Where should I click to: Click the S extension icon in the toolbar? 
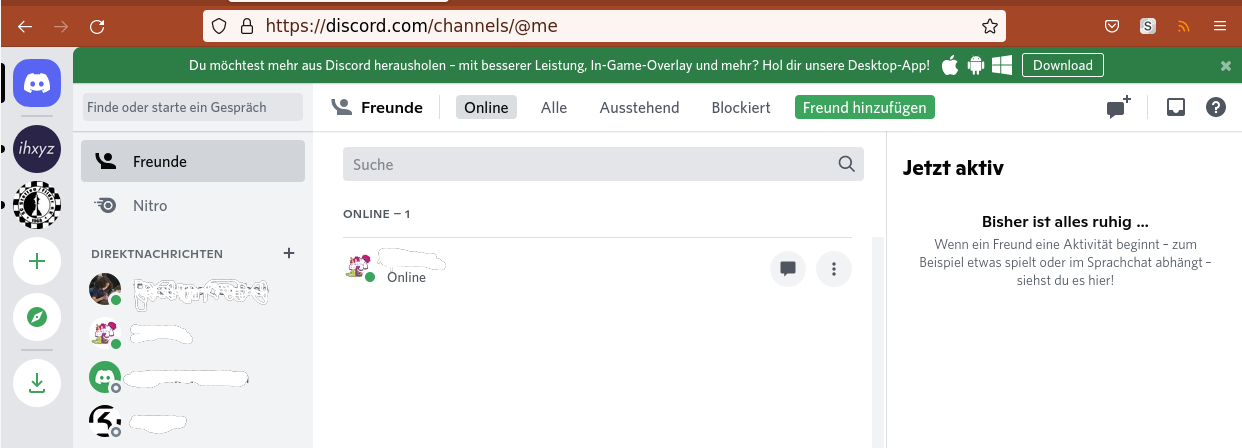click(x=1148, y=26)
